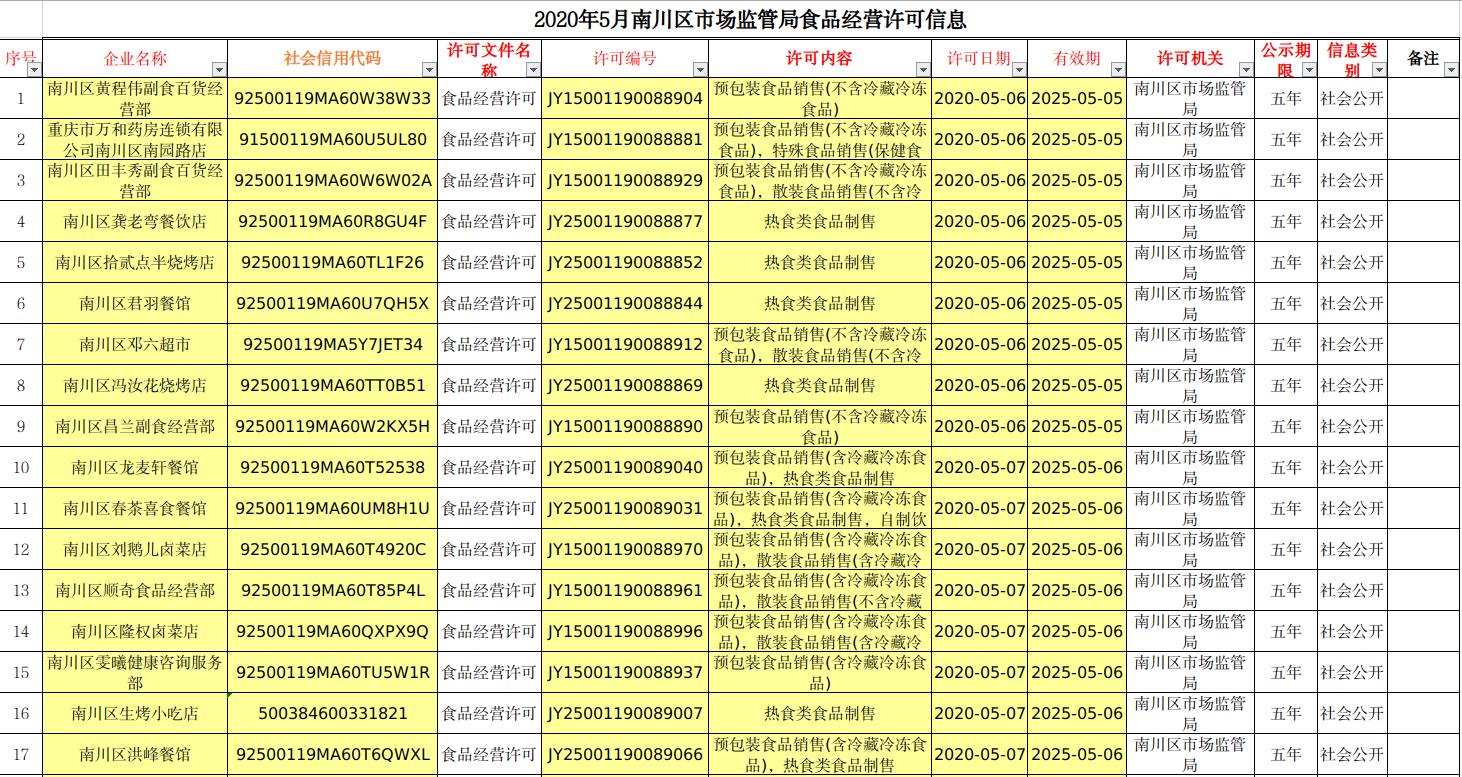Select license number JY15001190088904
The height and width of the screenshot is (777, 1462).
point(625,98)
